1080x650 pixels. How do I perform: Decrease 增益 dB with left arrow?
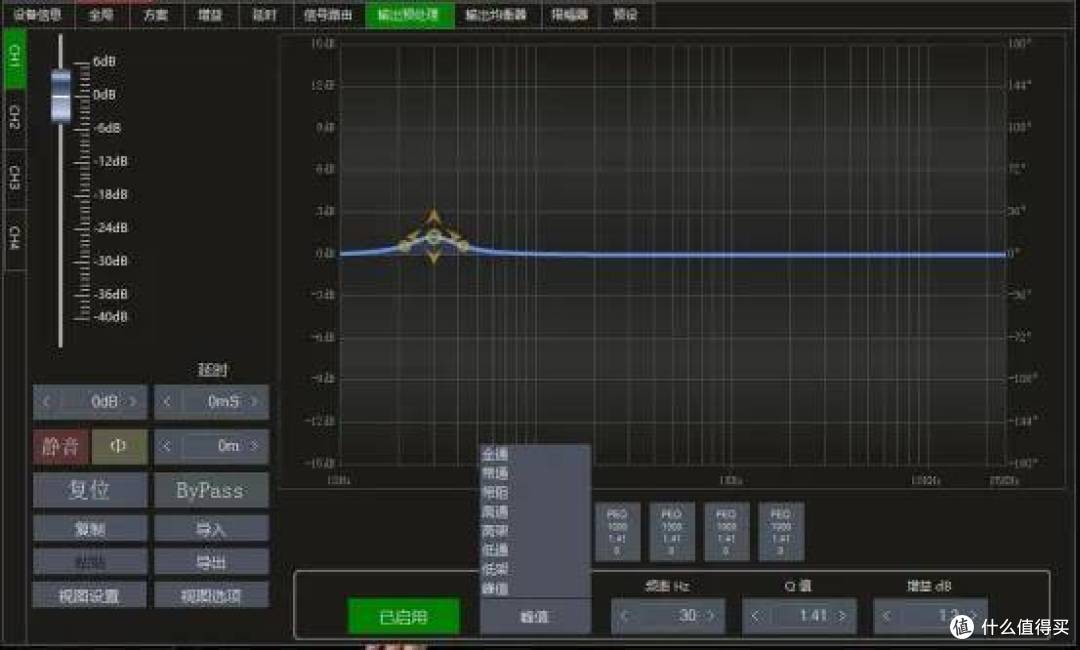coord(887,616)
